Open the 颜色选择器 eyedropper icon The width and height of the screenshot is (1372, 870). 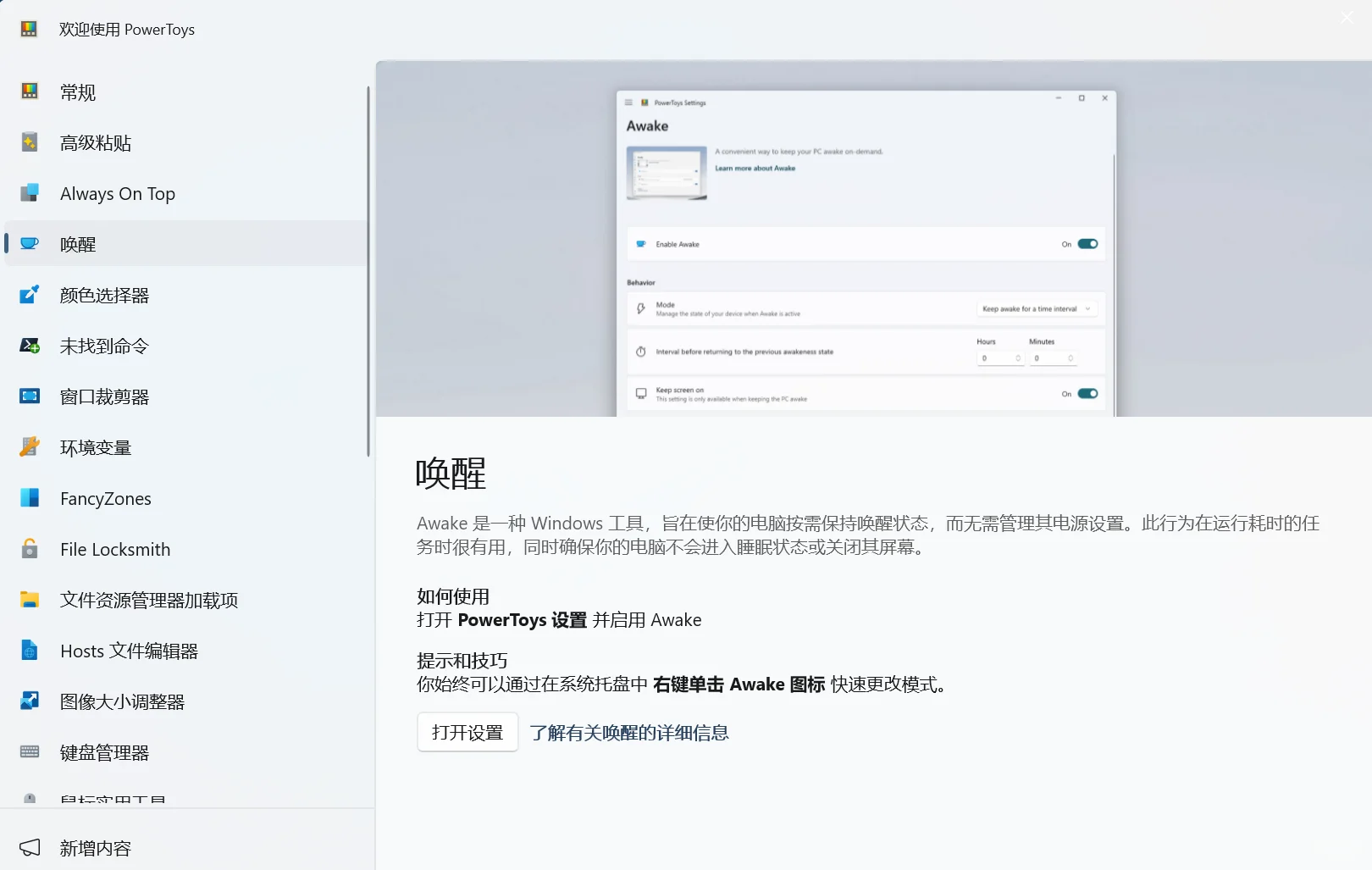click(x=30, y=295)
